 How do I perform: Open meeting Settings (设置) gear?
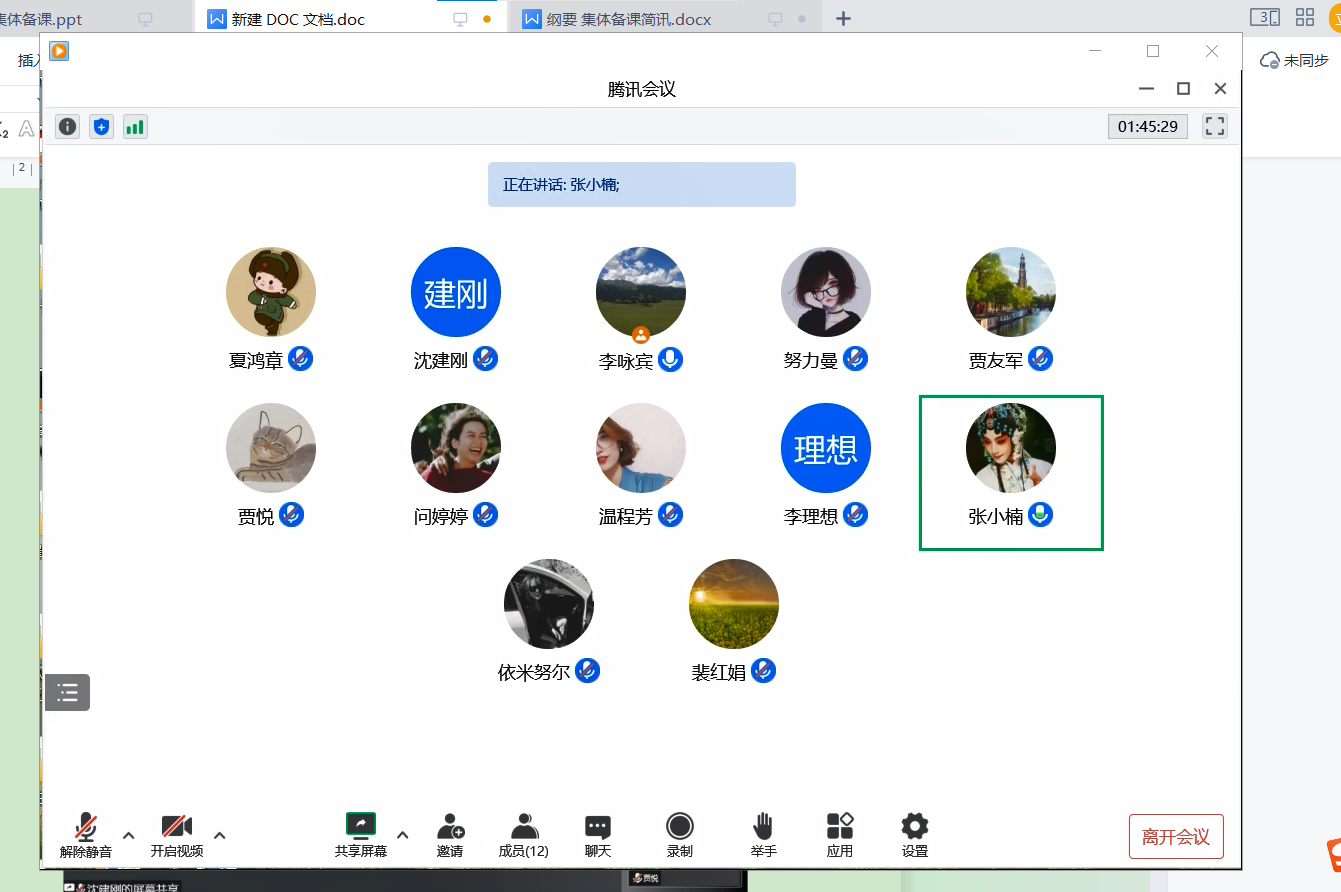tap(914, 835)
